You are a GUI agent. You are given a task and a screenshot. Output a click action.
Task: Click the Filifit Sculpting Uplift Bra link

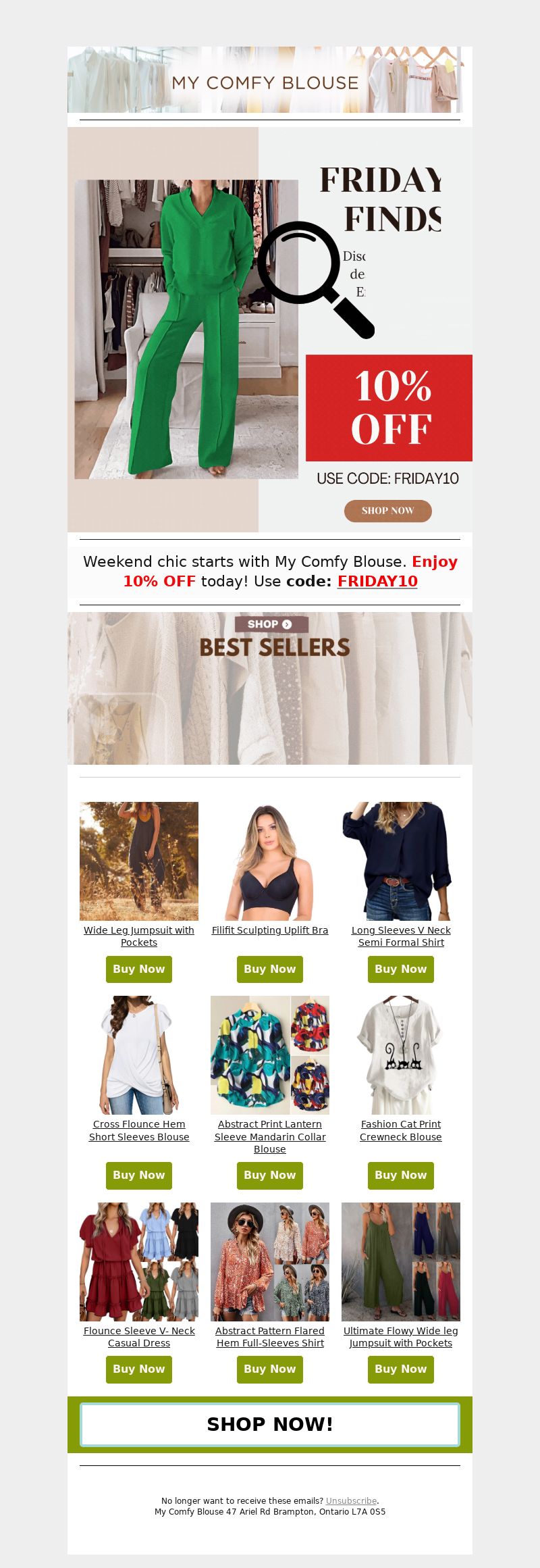tap(270, 930)
